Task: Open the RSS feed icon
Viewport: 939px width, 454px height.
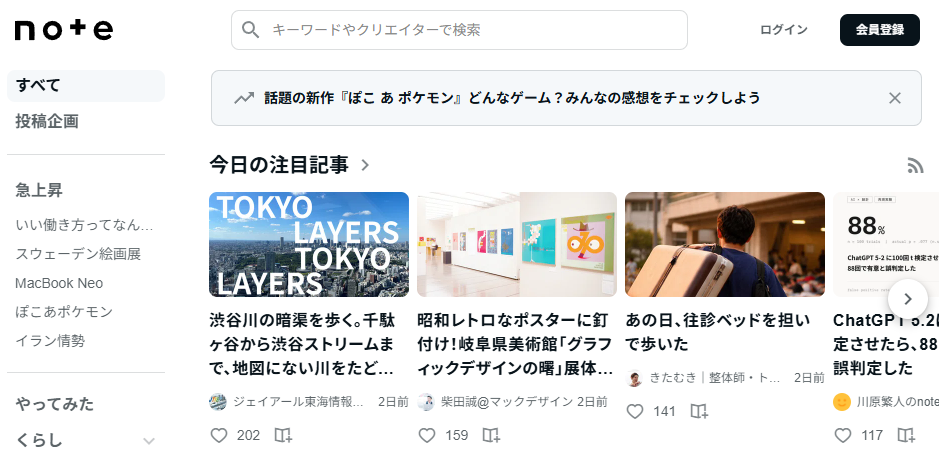Action: (915, 165)
